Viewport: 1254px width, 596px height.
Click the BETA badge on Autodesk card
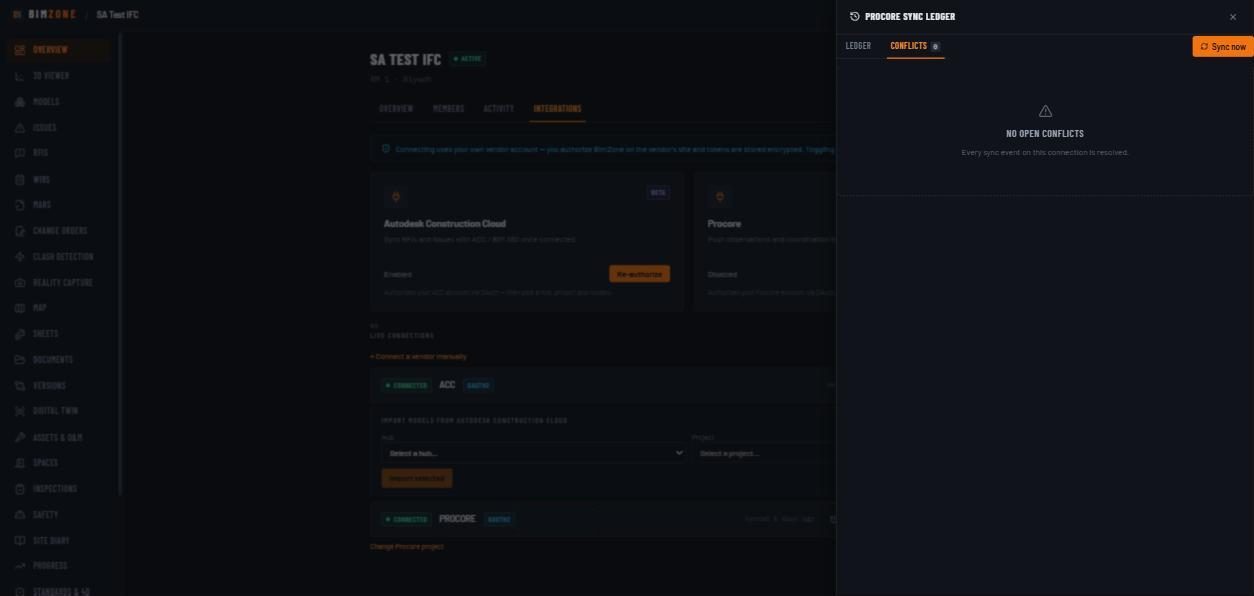658,193
